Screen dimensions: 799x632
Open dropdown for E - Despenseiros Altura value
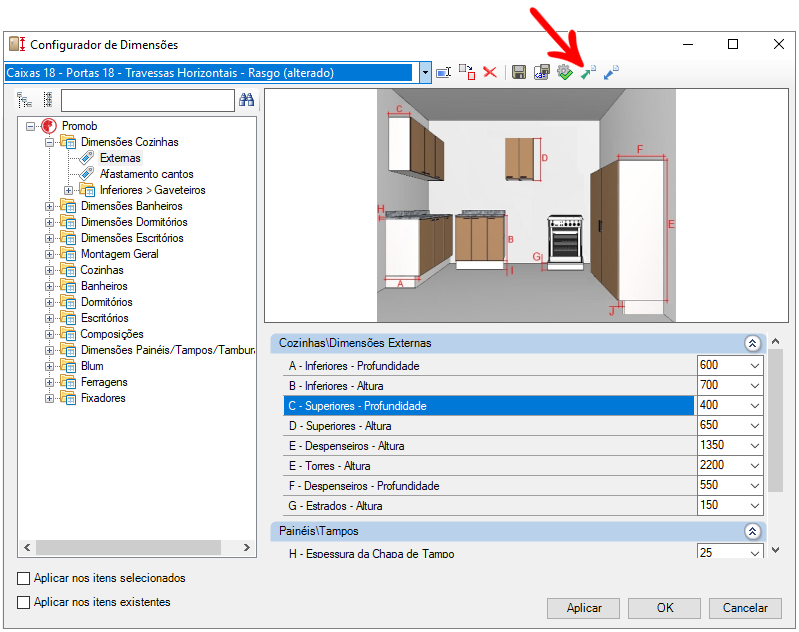(755, 445)
